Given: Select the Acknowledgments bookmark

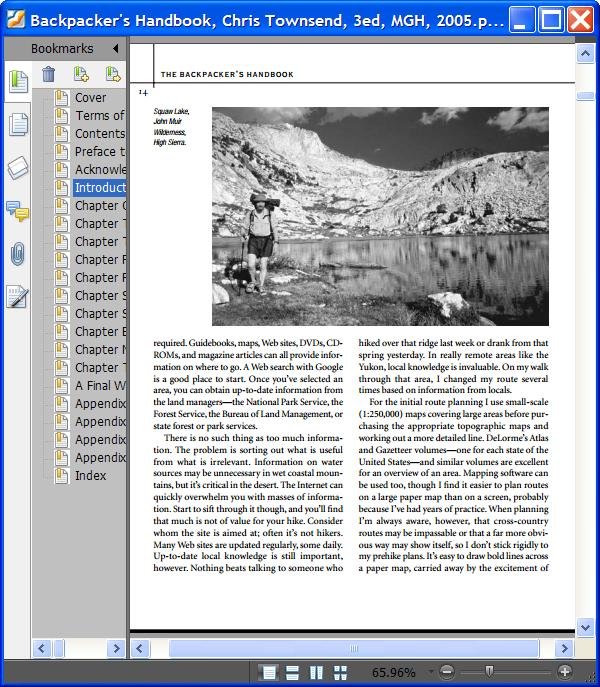Looking at the screenshot, I should [100, 169].
